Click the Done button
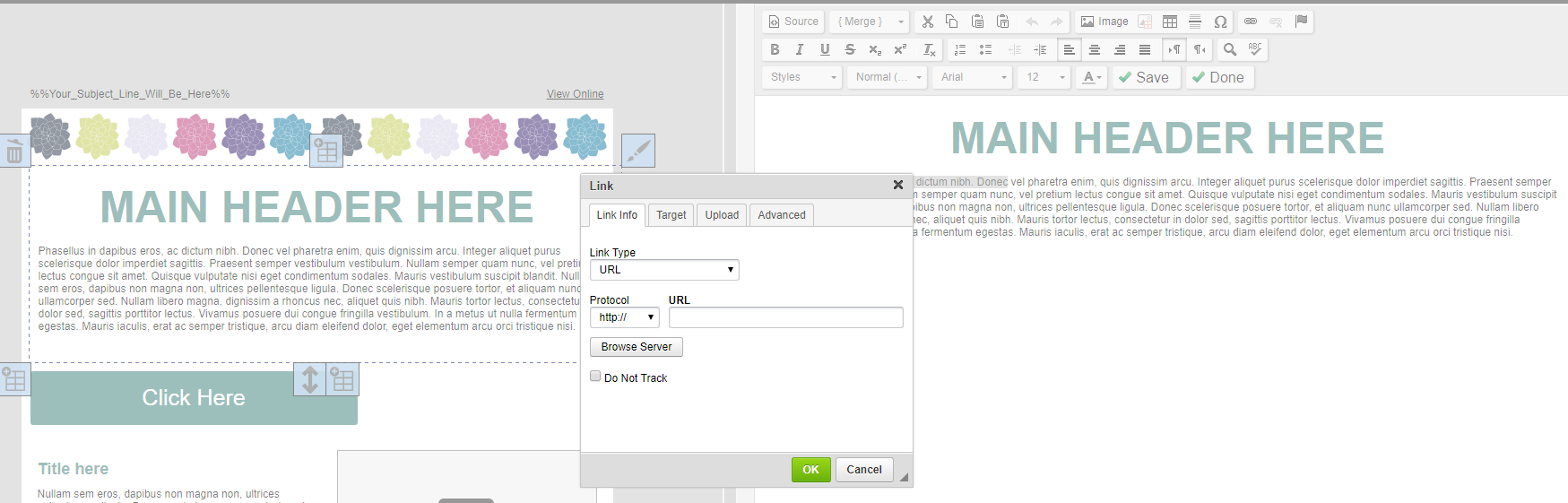The height and width of the screenshot is (503, 1568). click(1219, 78)
